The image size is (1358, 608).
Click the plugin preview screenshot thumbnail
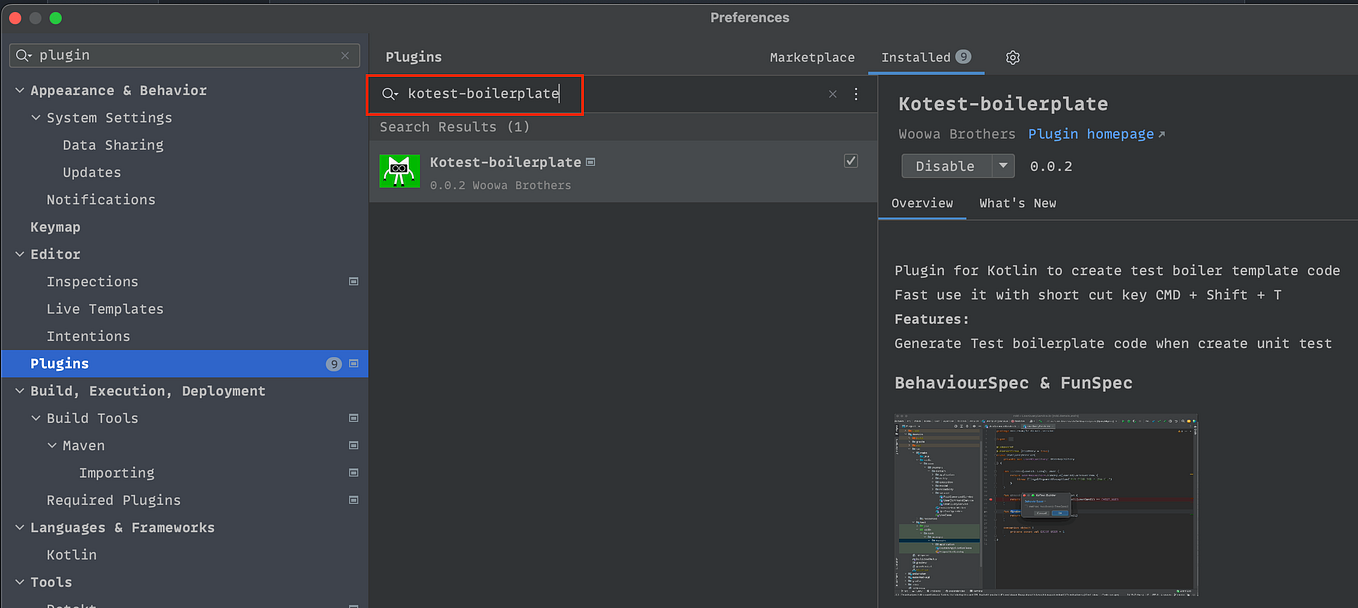click(1045, 504)
